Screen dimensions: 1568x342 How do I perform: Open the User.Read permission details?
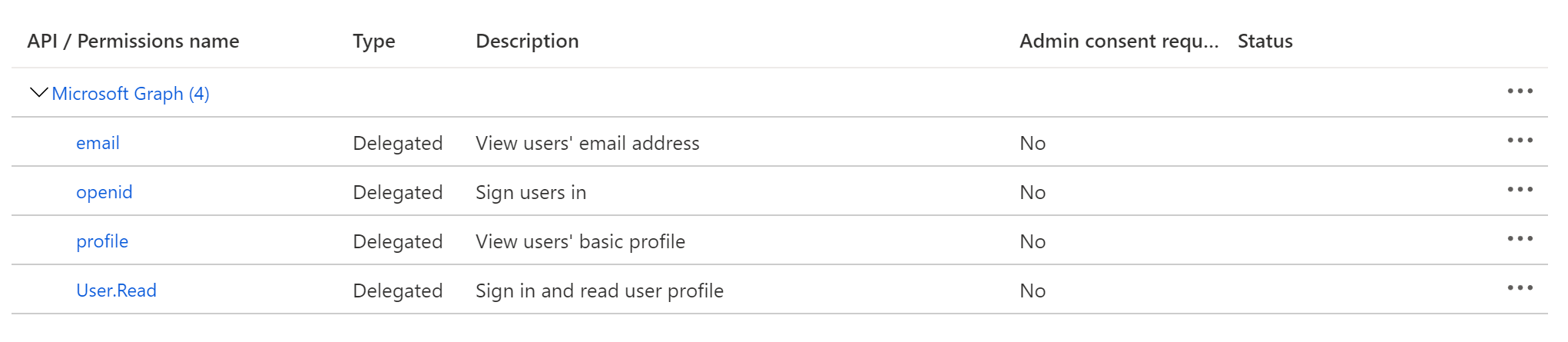click(116, 291)
